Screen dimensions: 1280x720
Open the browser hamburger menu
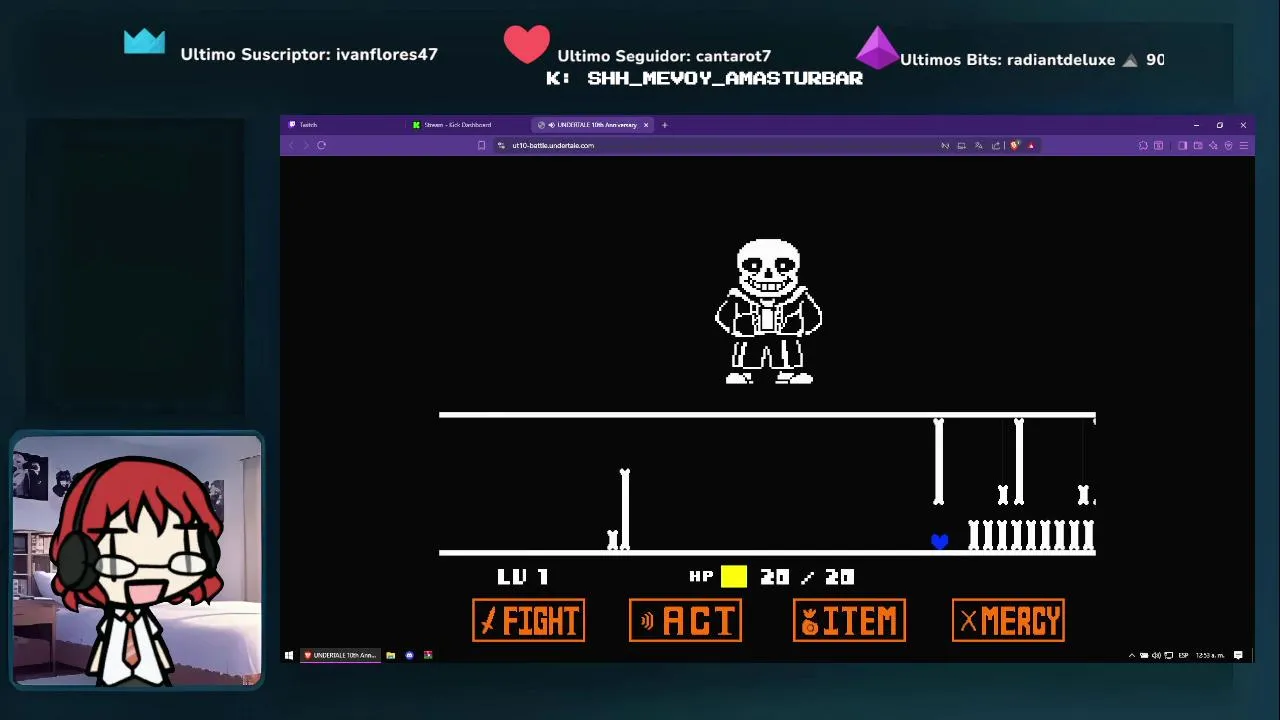[x=1244, y=145]
